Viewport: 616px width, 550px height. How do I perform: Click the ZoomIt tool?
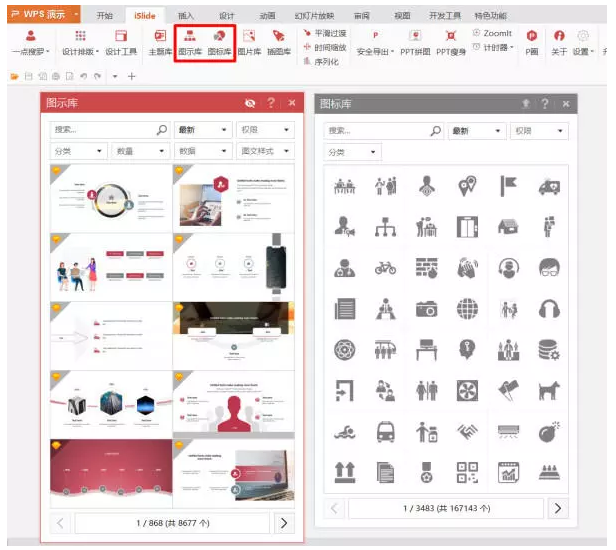click(492, 33)
